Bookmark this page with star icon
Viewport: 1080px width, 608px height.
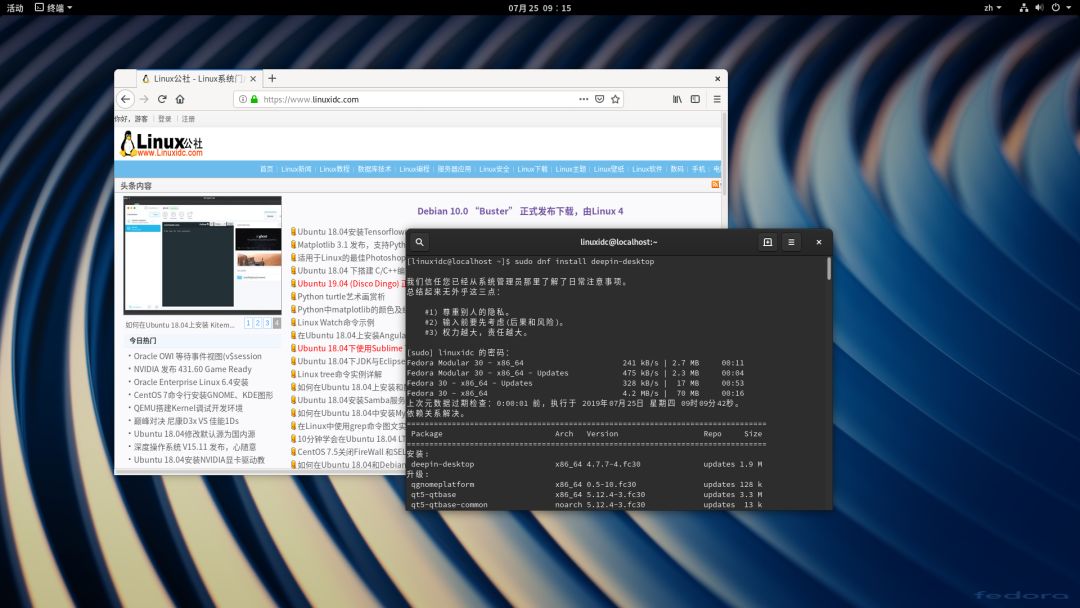(616, 99)
